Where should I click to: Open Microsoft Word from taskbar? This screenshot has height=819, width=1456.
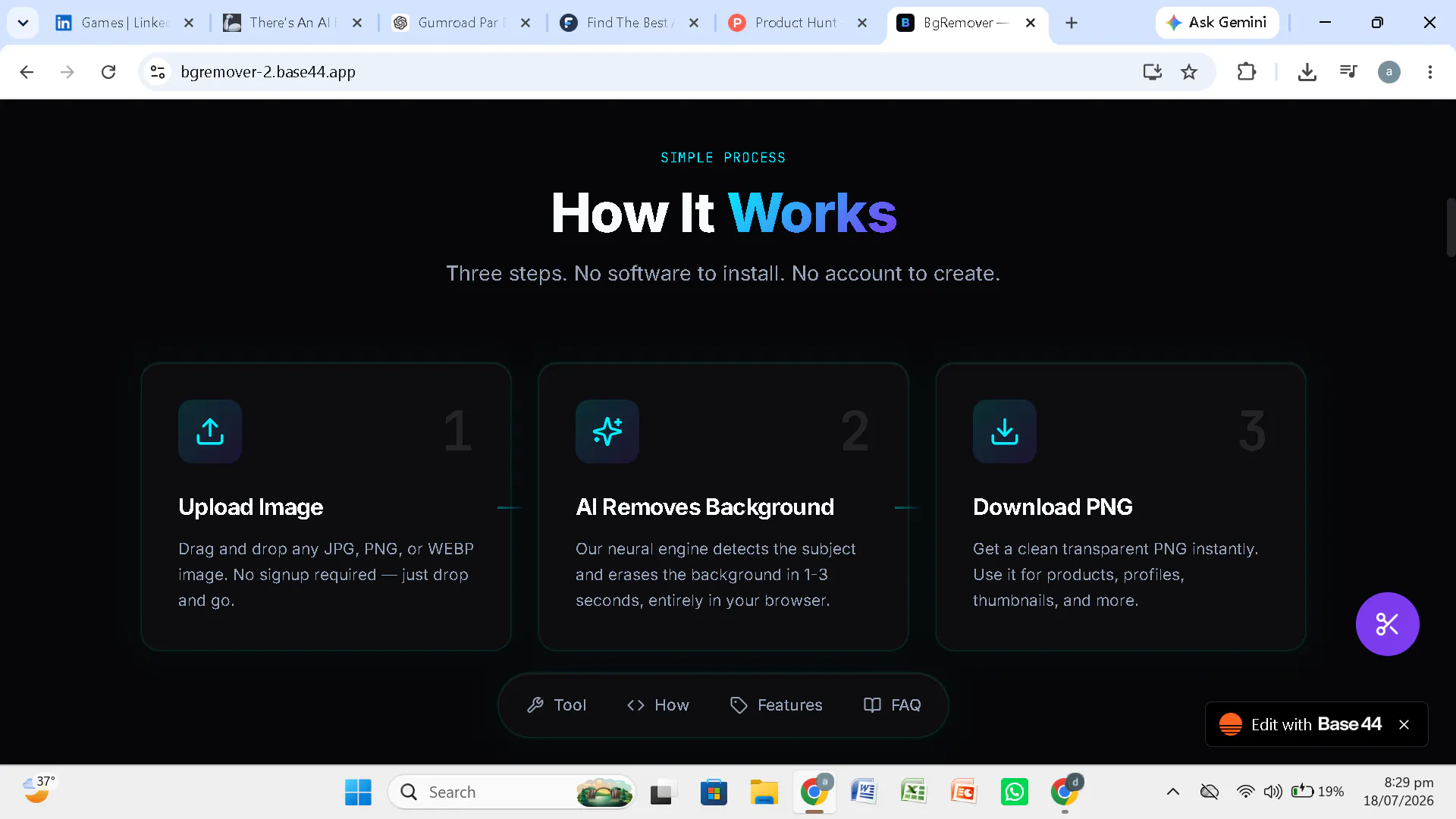click(x=864, y=792)
